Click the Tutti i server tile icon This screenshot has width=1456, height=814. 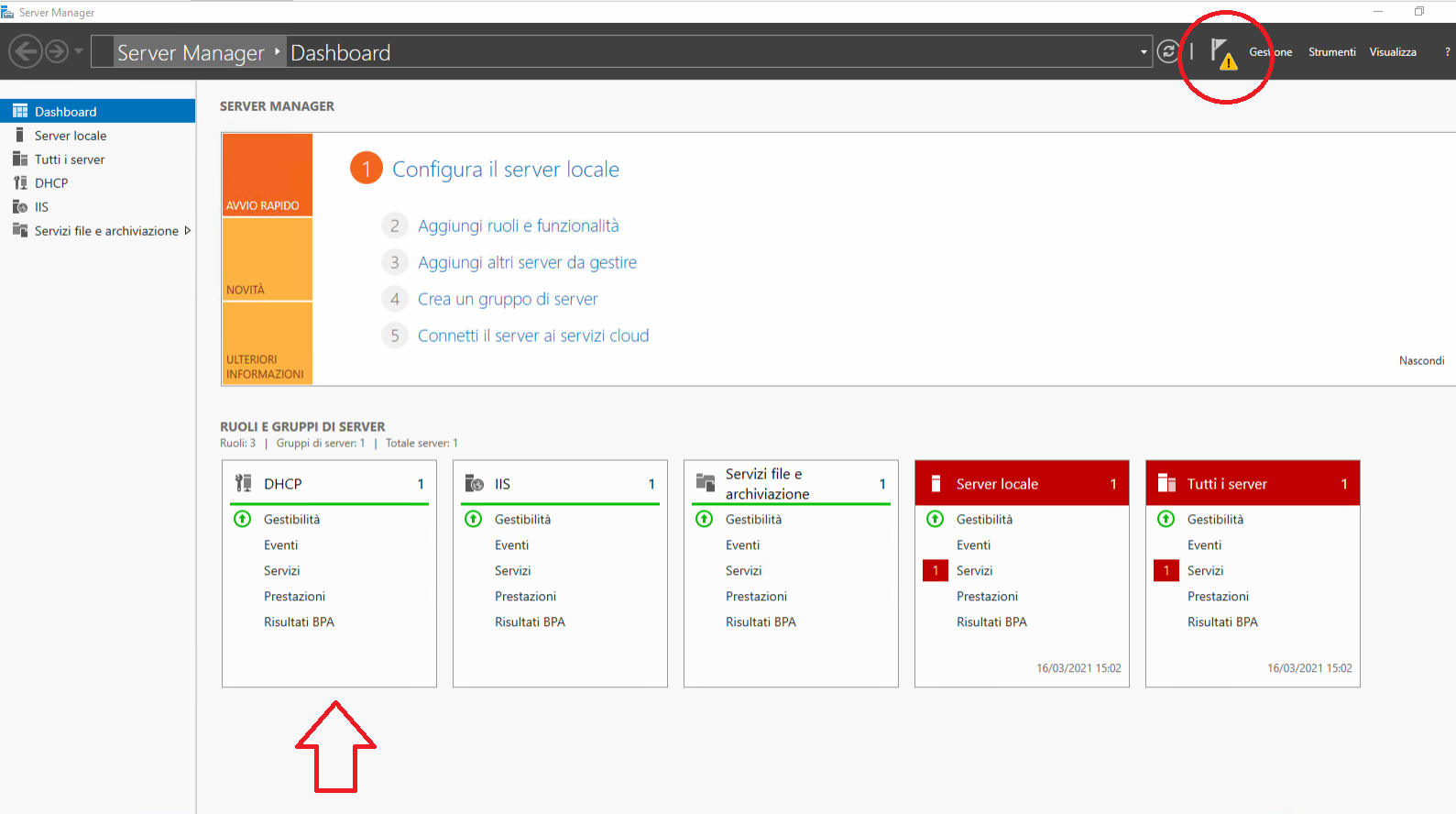pos(1166,483)
